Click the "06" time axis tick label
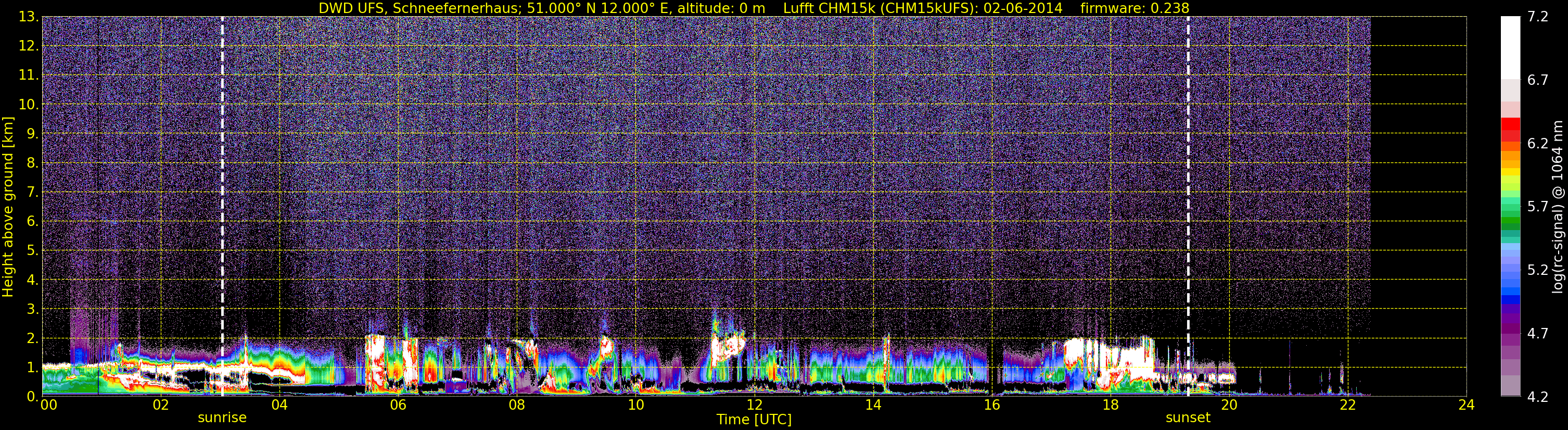 click(x=398, y=405)
